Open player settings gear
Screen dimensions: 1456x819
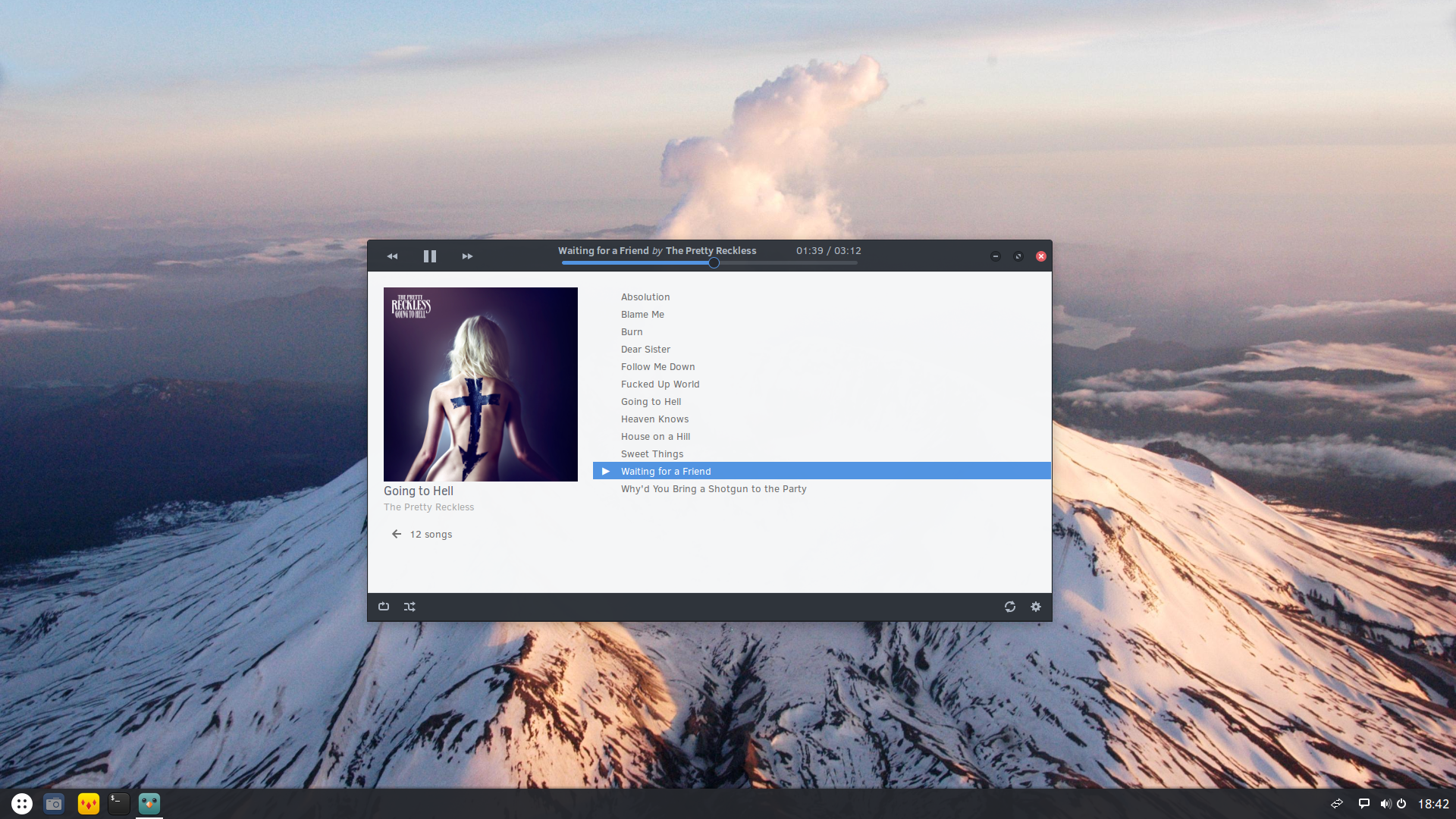point(1036,607)
